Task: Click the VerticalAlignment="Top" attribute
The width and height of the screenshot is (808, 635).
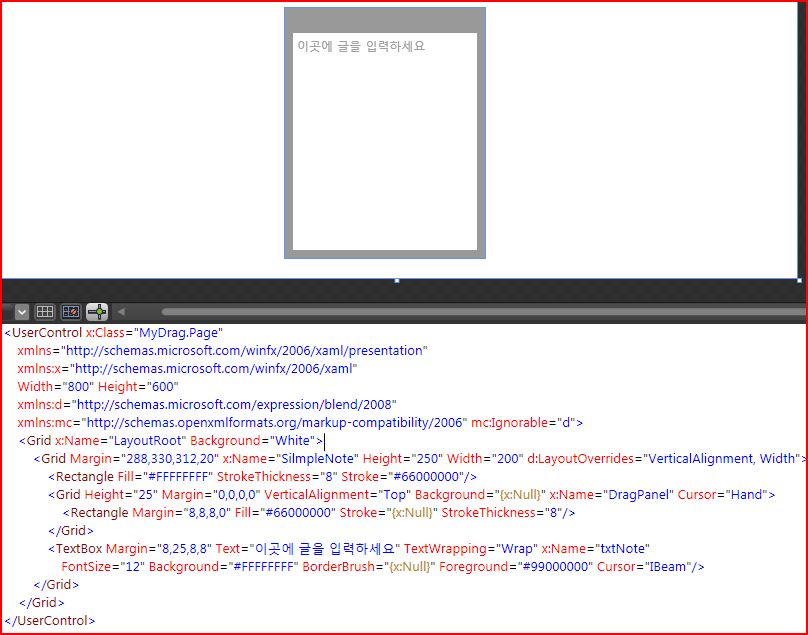Action: [338, 495]
